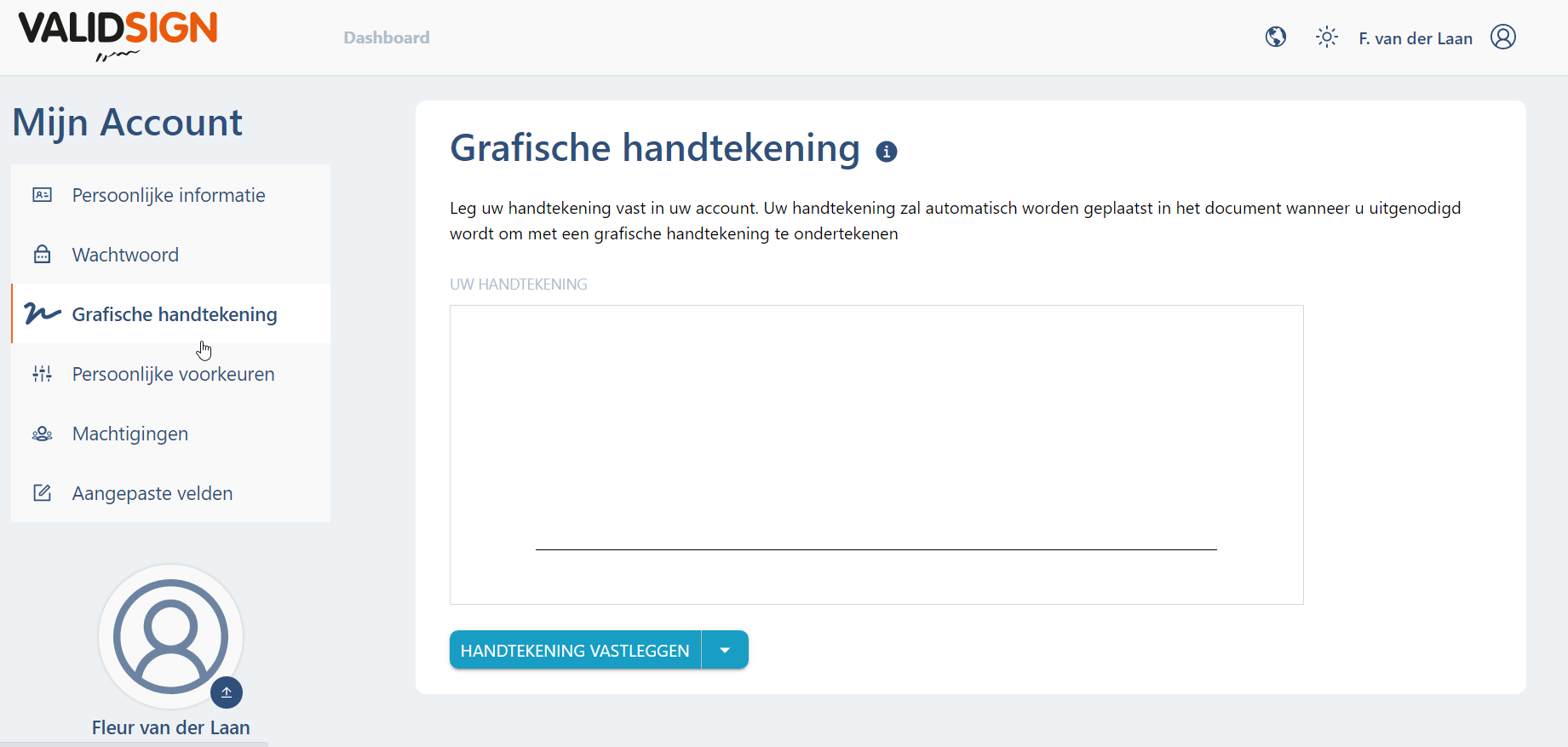Open the Dashboard link
This screenshot has height=747, width=1568.
point(387,37)
